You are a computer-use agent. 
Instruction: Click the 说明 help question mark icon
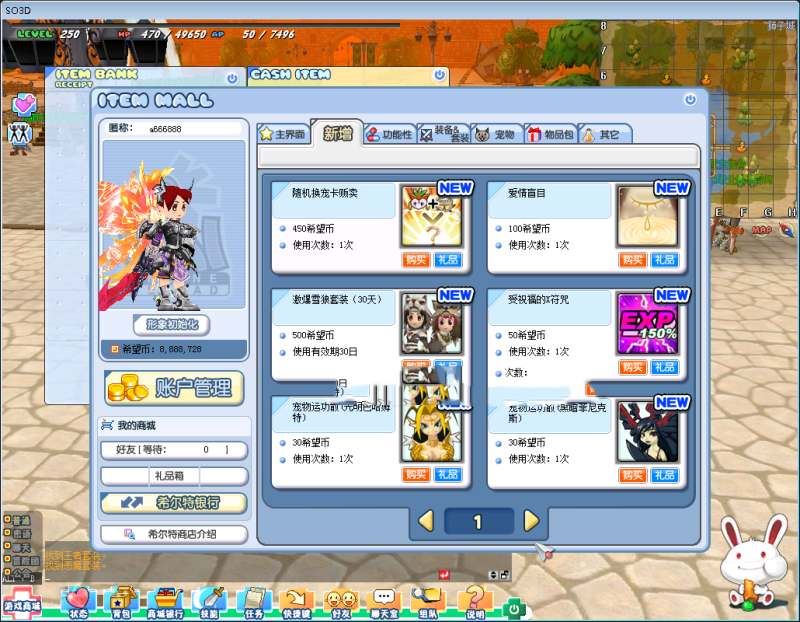(x=474, y=602)
